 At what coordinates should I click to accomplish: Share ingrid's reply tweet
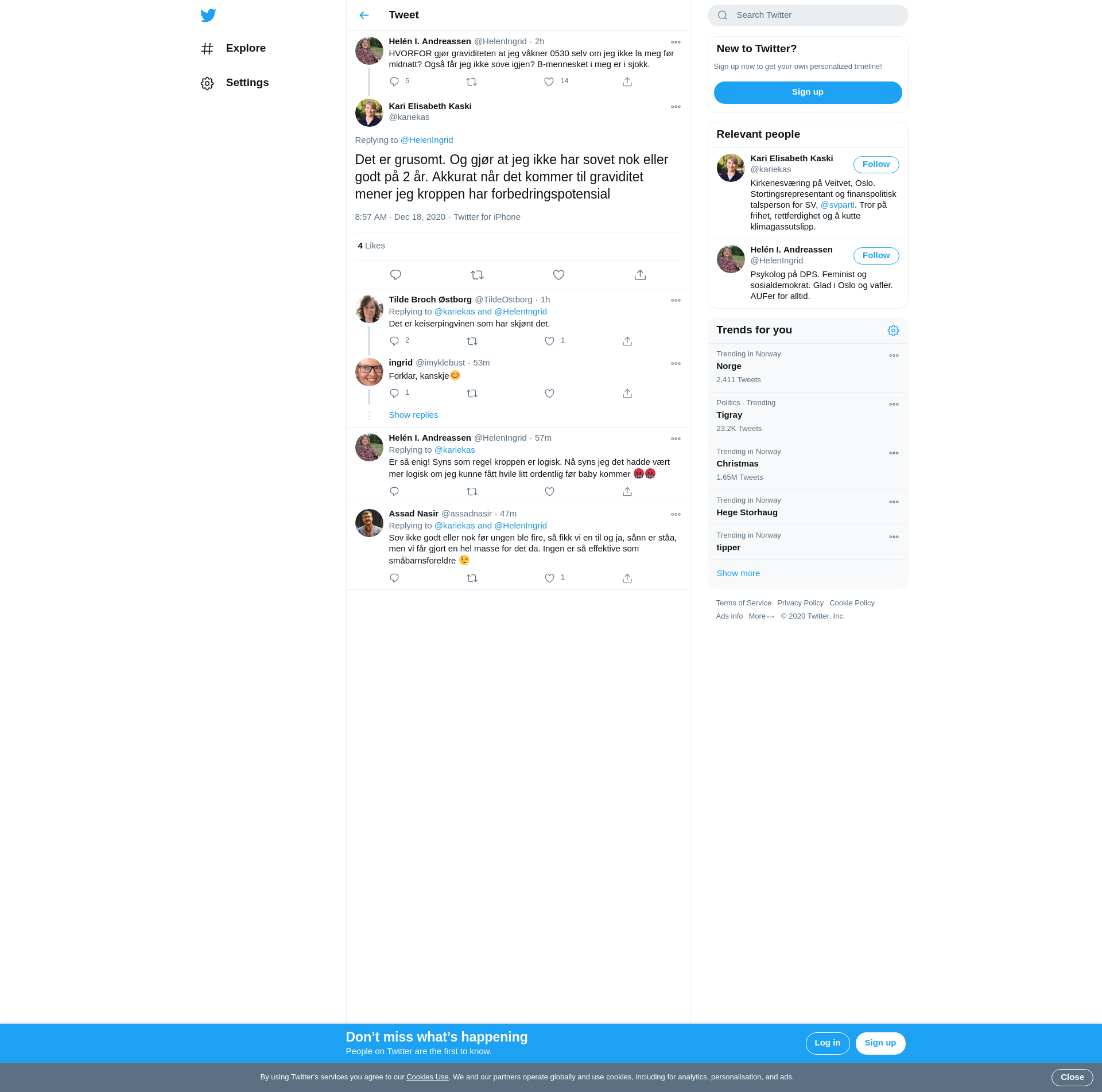[627, 394]
